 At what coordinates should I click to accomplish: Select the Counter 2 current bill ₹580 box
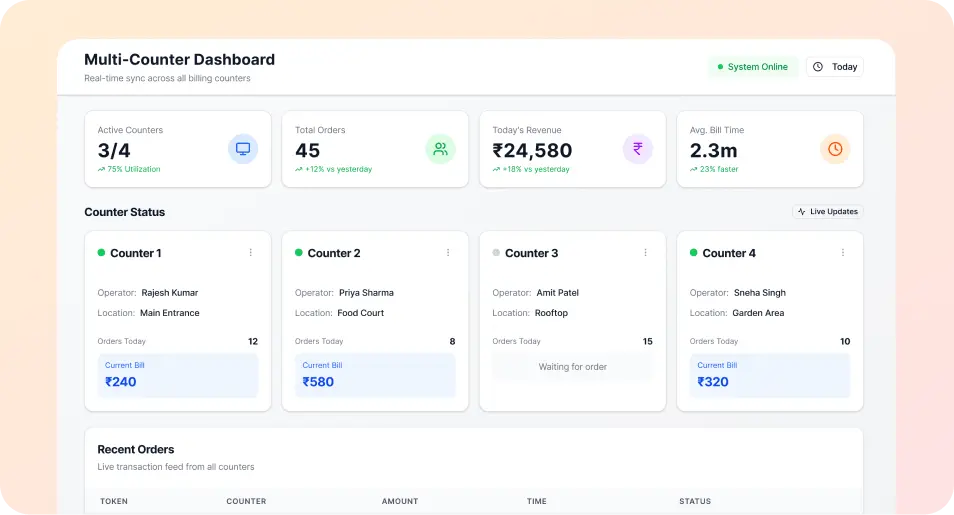tap(375, 375)
